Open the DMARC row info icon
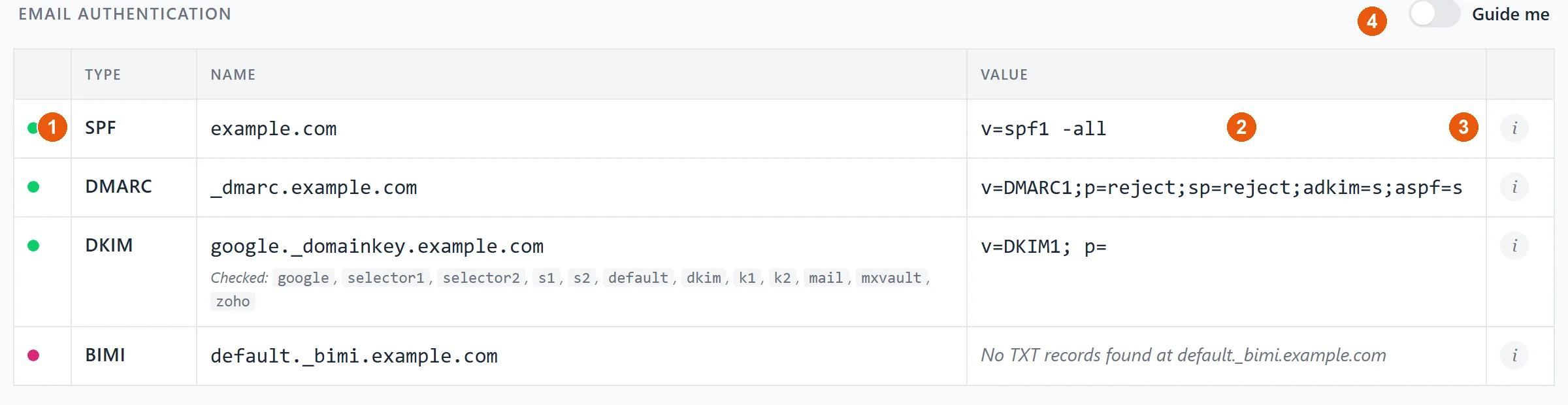 point(1514,187)
